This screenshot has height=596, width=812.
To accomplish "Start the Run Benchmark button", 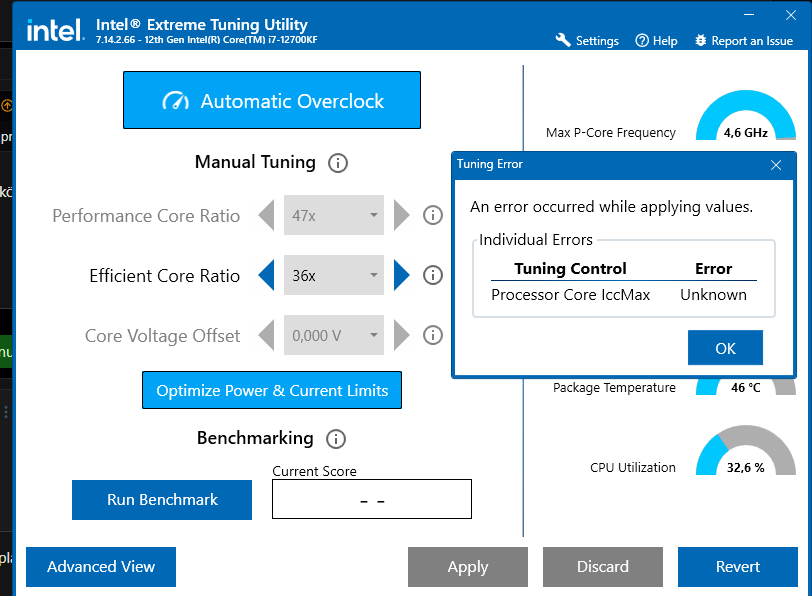I will click(162, 500).
